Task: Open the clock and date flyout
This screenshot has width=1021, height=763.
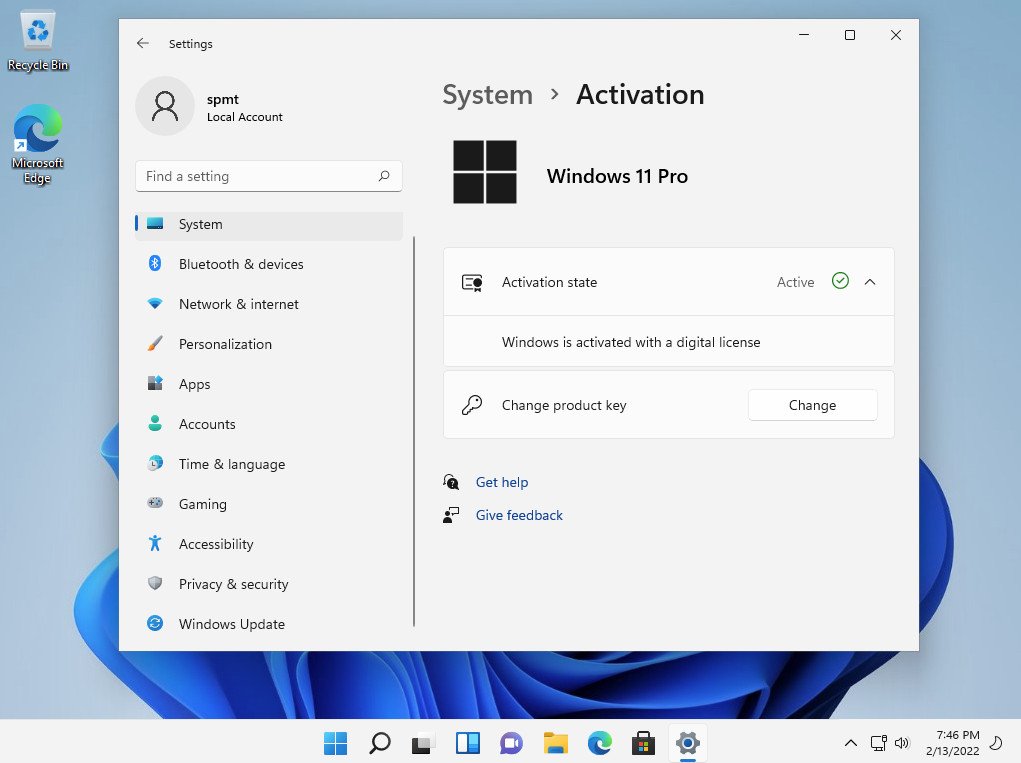Action: (953, 743)
